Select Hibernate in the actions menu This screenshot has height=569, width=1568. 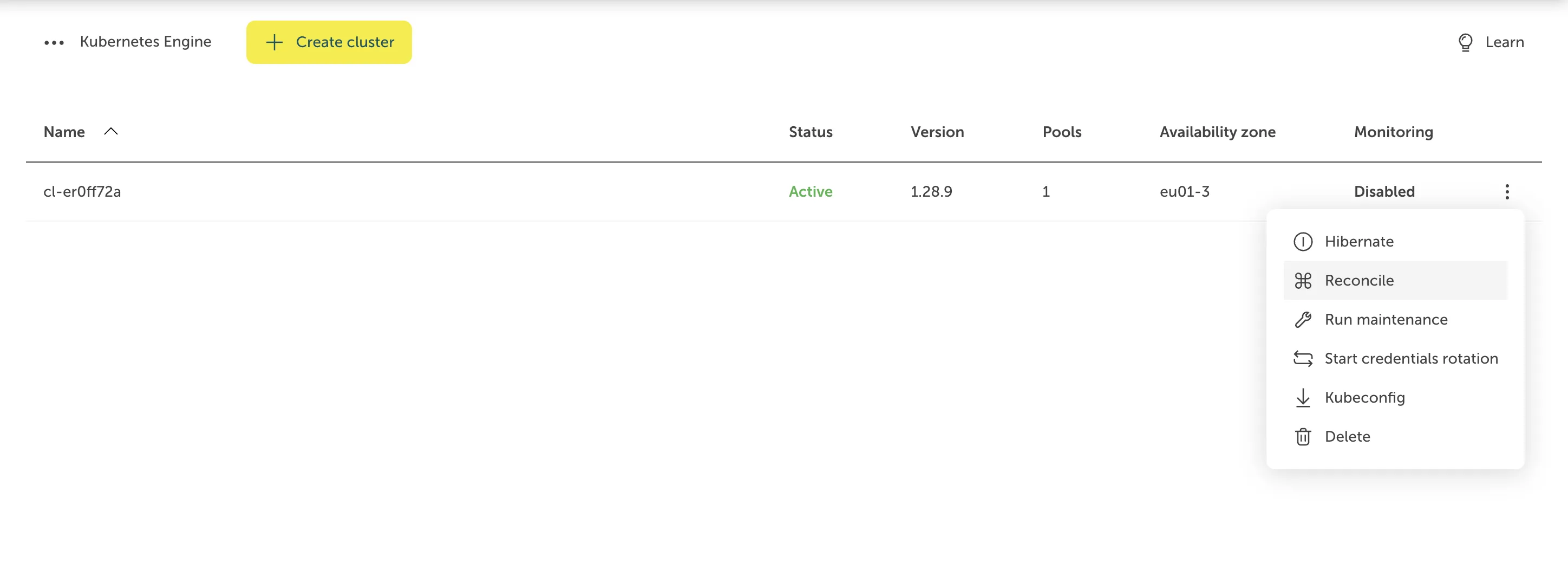[1360, 241]
